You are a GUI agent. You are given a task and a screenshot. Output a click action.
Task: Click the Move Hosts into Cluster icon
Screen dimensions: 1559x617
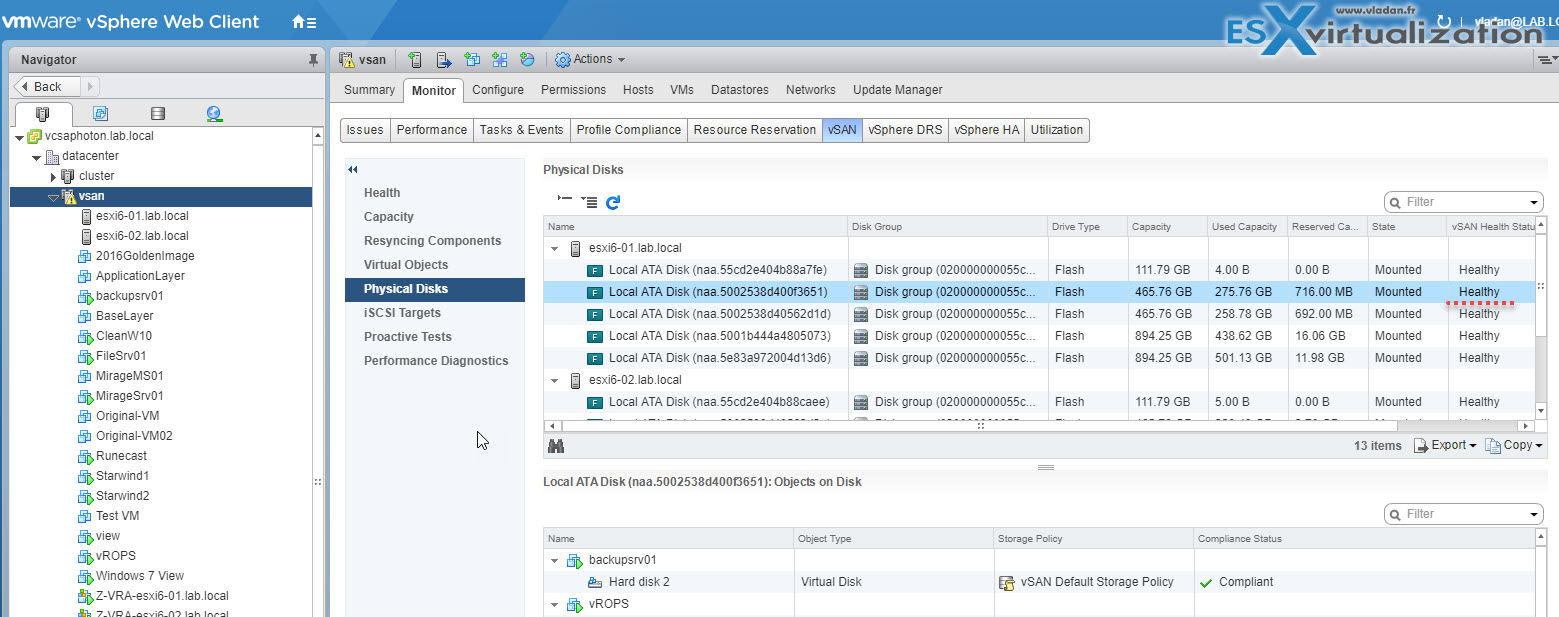pyautogui.click(x=444, y=60)
